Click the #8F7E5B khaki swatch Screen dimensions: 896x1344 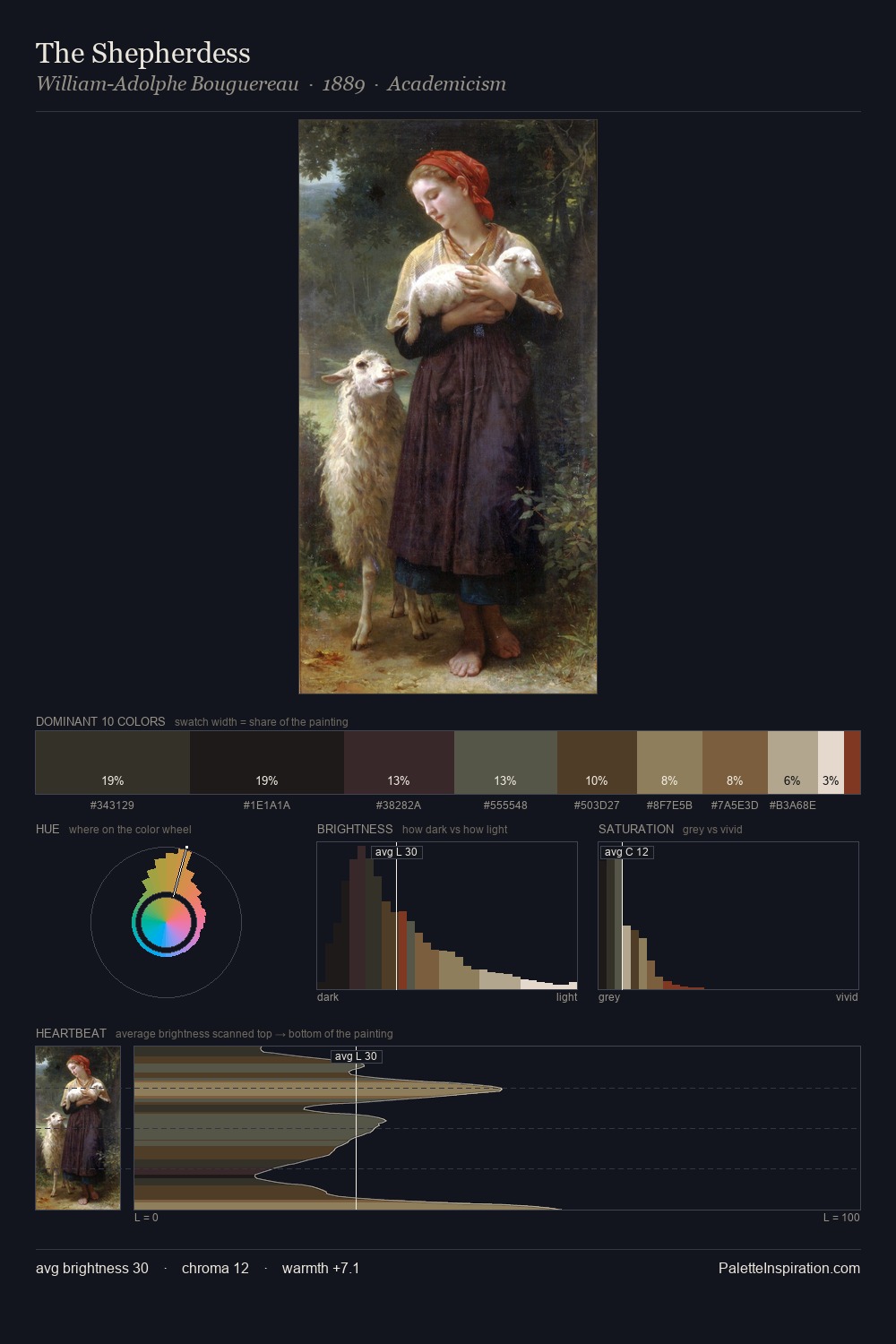click(x=669, y=762)
